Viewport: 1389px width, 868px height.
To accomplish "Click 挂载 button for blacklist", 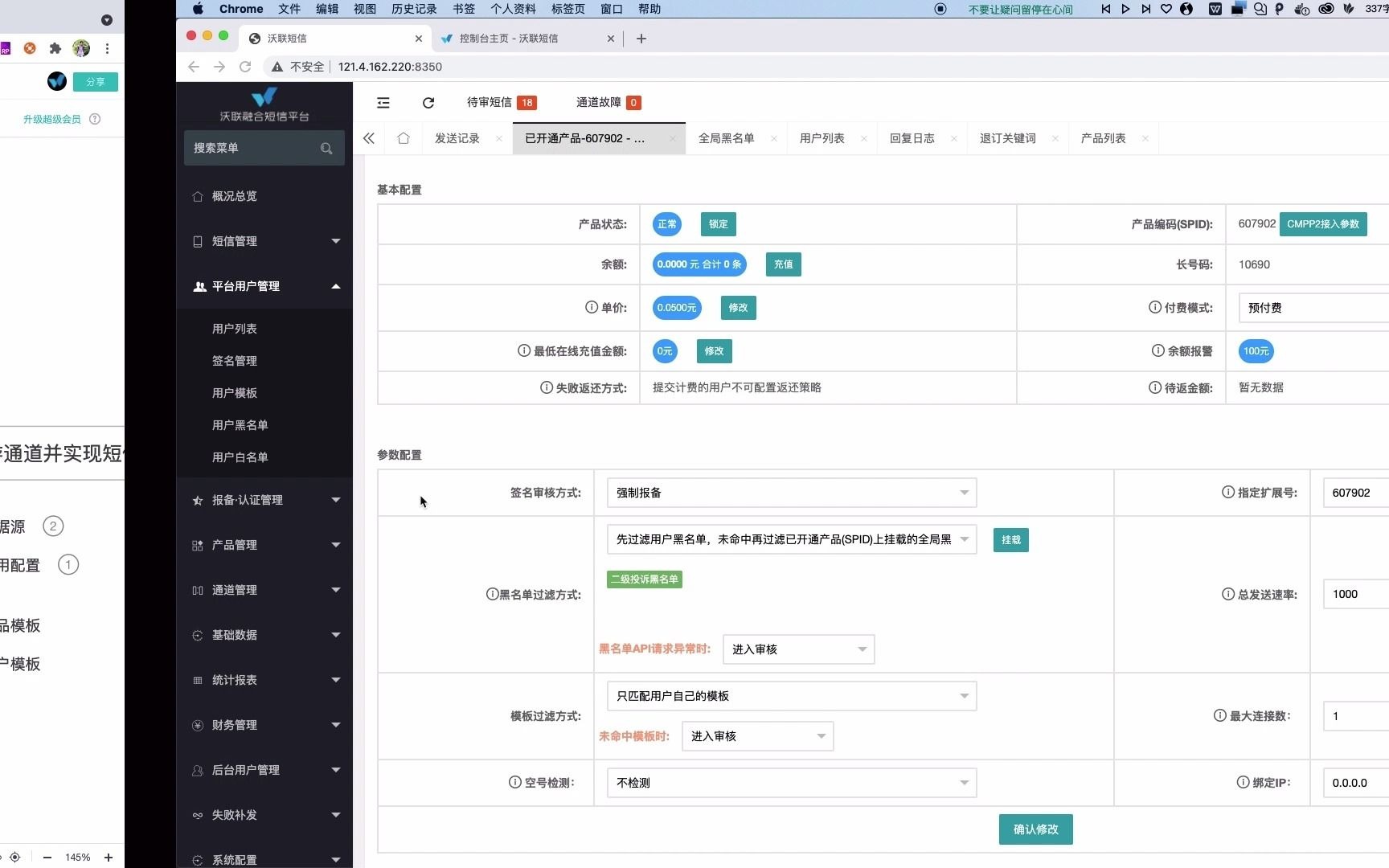I will [1010, 540].
